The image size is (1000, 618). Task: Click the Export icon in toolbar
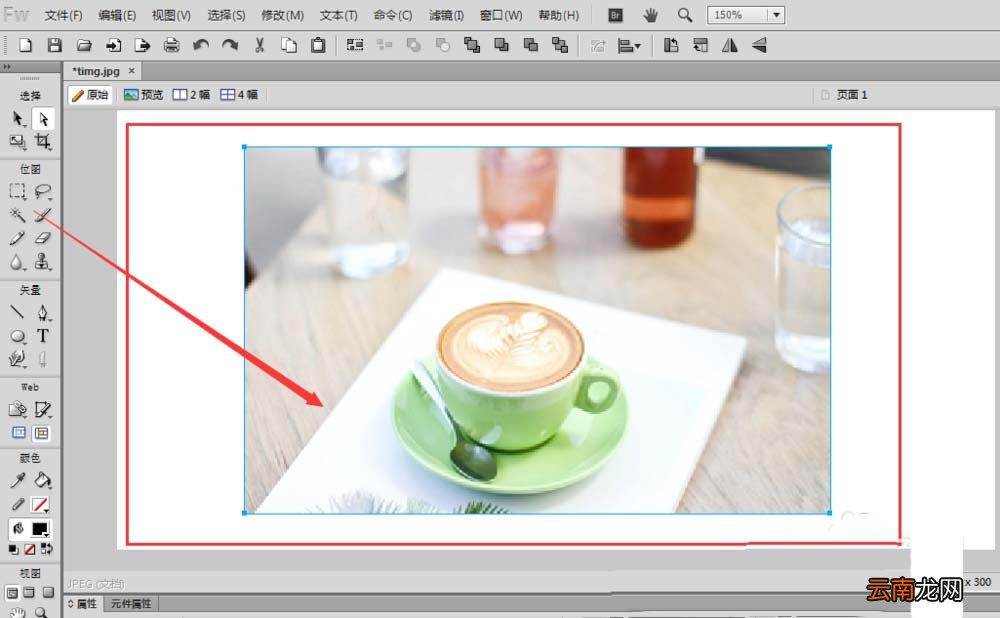142,45
